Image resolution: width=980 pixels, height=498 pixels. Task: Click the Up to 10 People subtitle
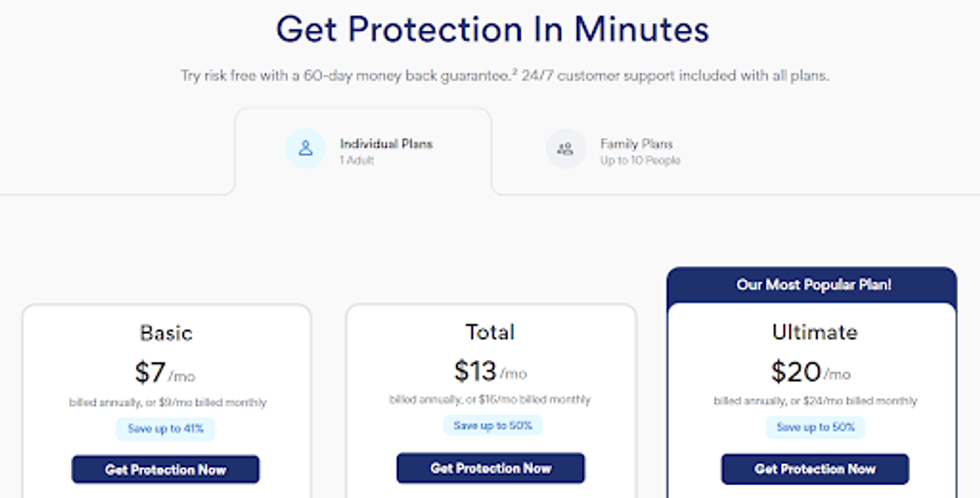click(640, 160)
